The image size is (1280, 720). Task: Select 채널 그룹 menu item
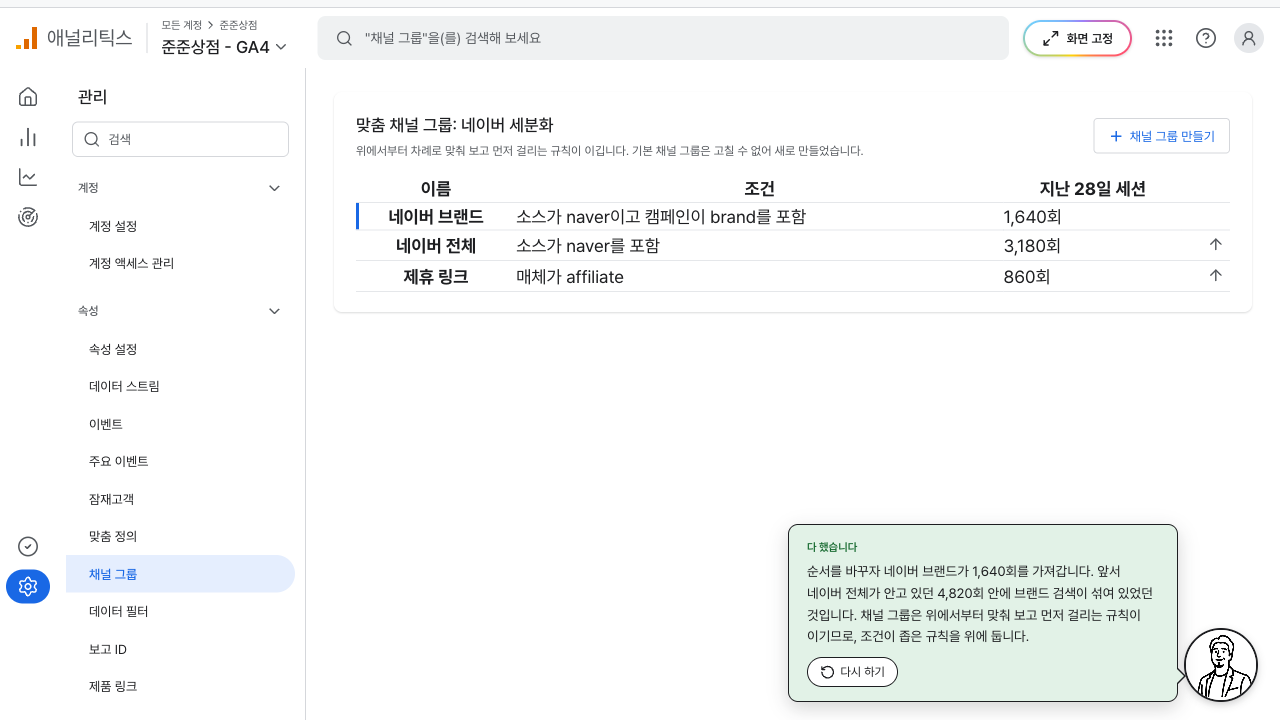(x=180, y=574)
